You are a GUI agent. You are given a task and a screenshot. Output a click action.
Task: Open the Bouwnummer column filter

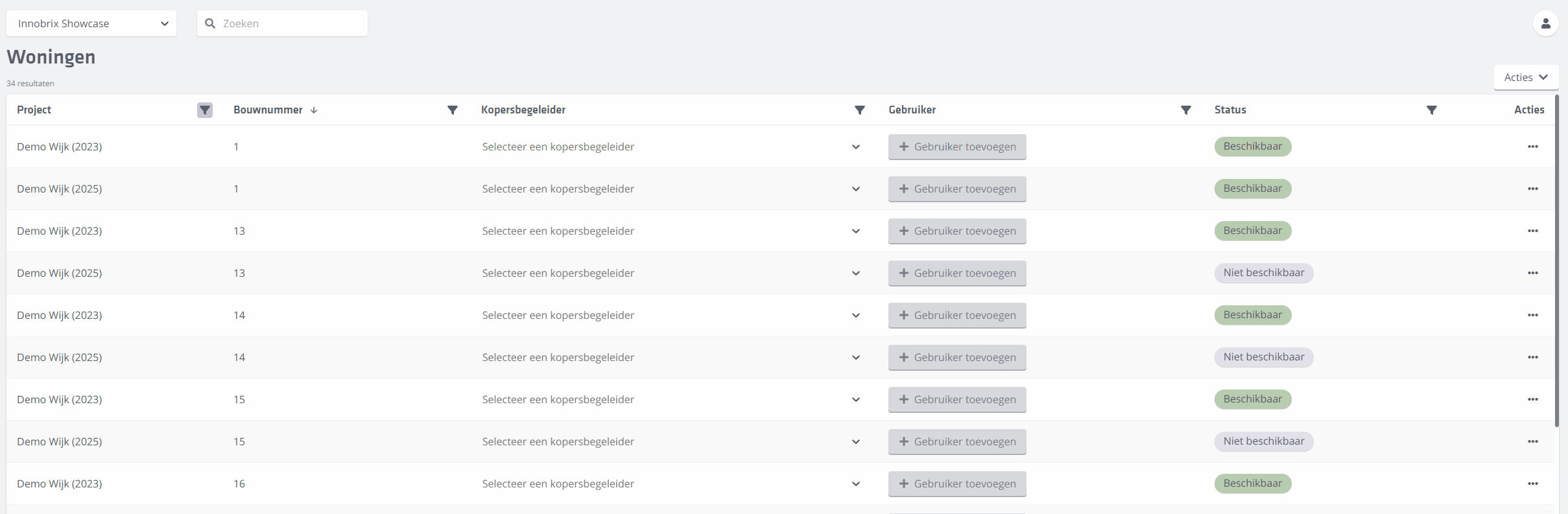453,110
